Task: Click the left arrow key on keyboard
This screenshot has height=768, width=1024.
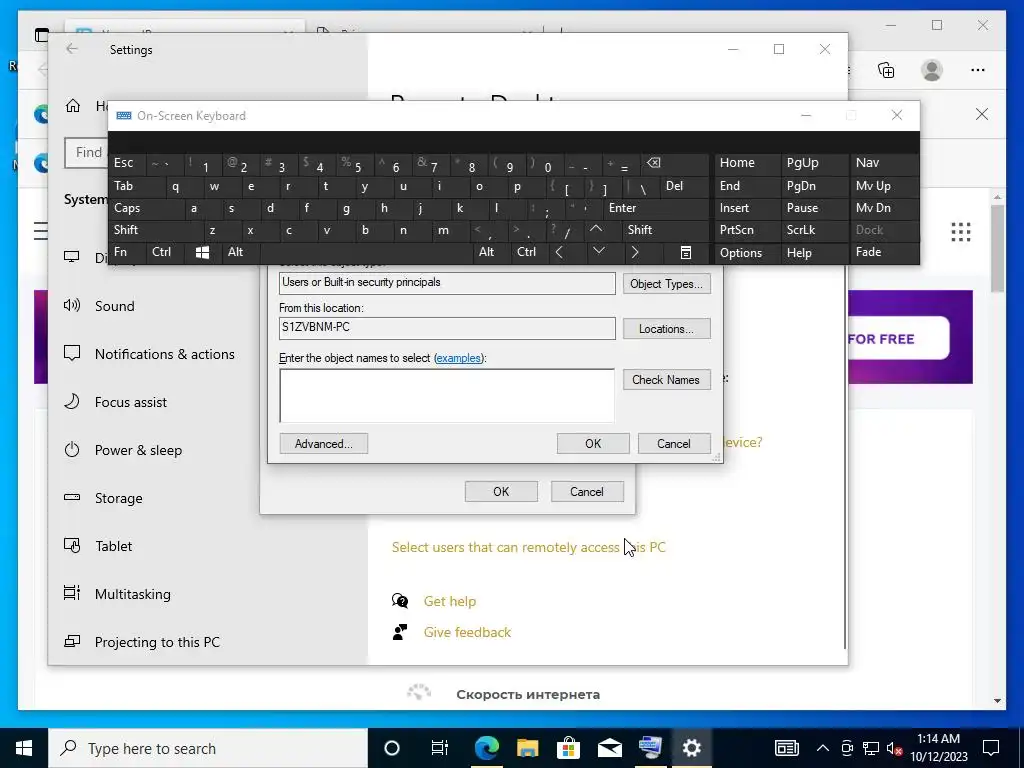Action: 559,252
